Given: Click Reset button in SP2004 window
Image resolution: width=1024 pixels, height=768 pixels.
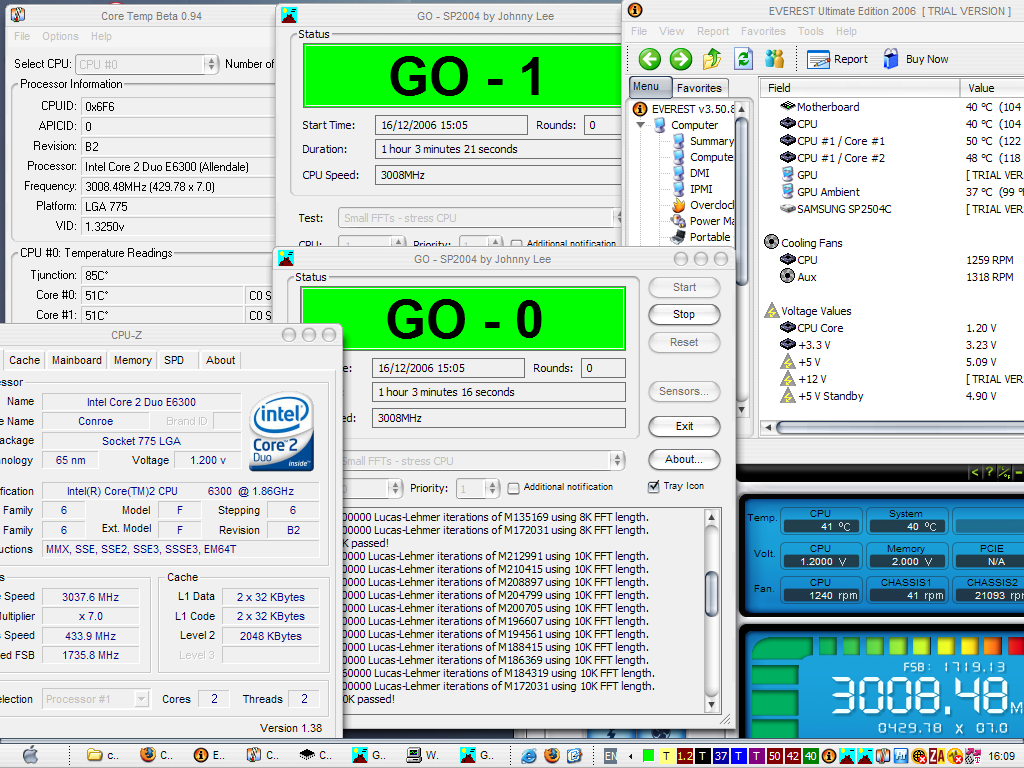Looking at the screenshot, I should (684, 342).
